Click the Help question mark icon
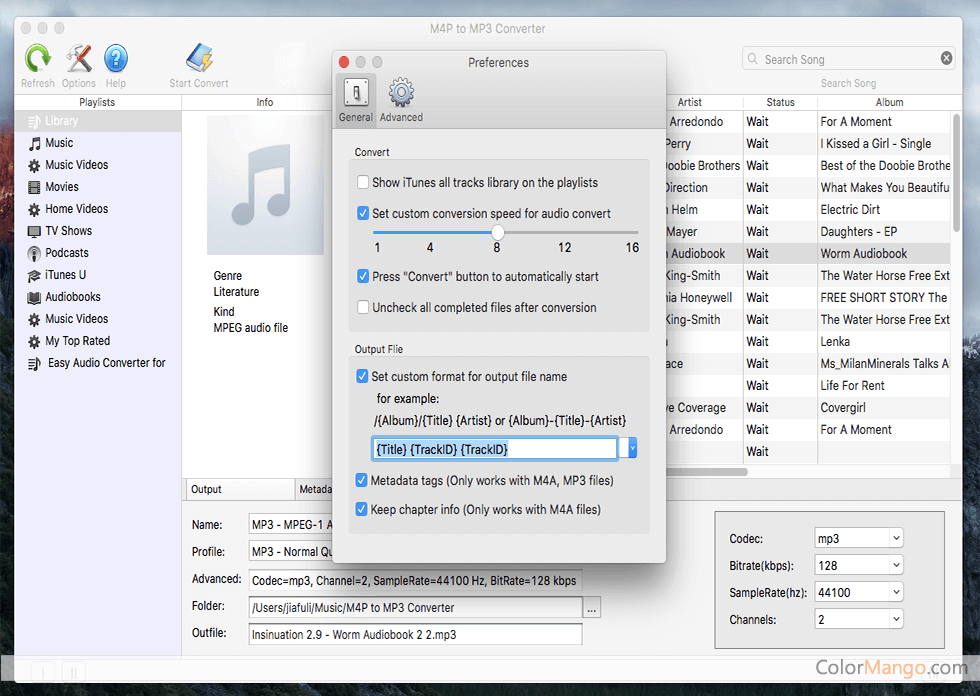The height and width of the screenshot is (696, 980). click(x=116, y=60)
